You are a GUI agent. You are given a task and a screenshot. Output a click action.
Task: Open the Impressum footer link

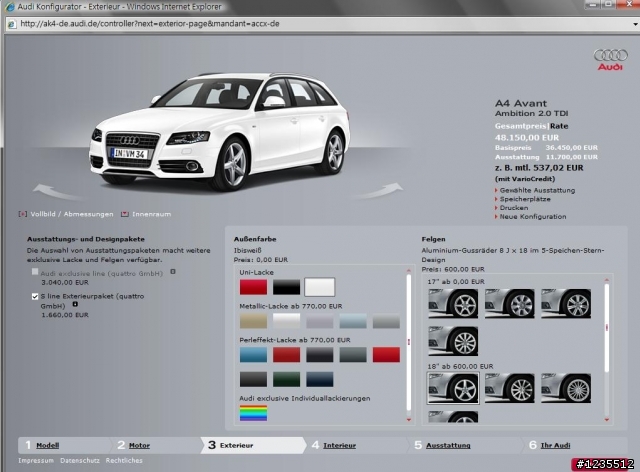(36, 461)
